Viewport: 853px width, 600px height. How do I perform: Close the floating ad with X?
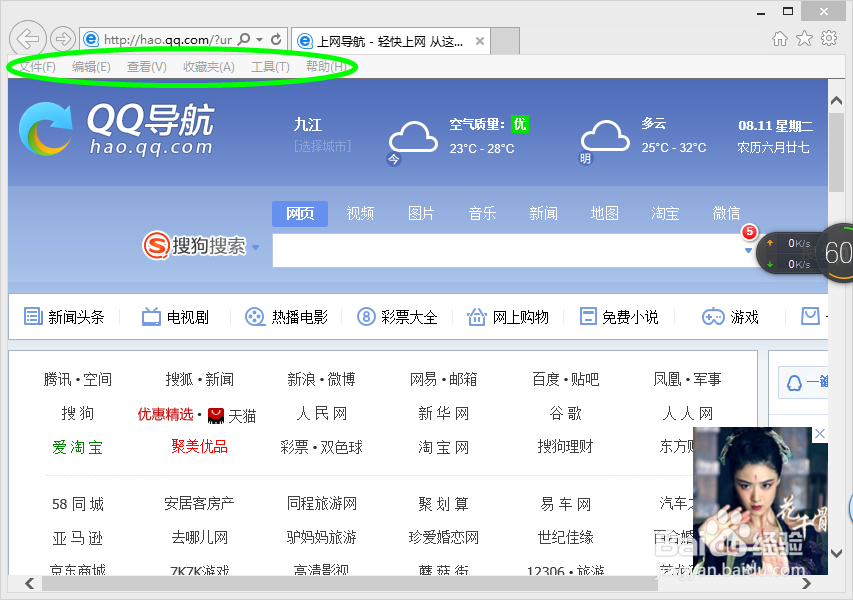tap(820, 434)
